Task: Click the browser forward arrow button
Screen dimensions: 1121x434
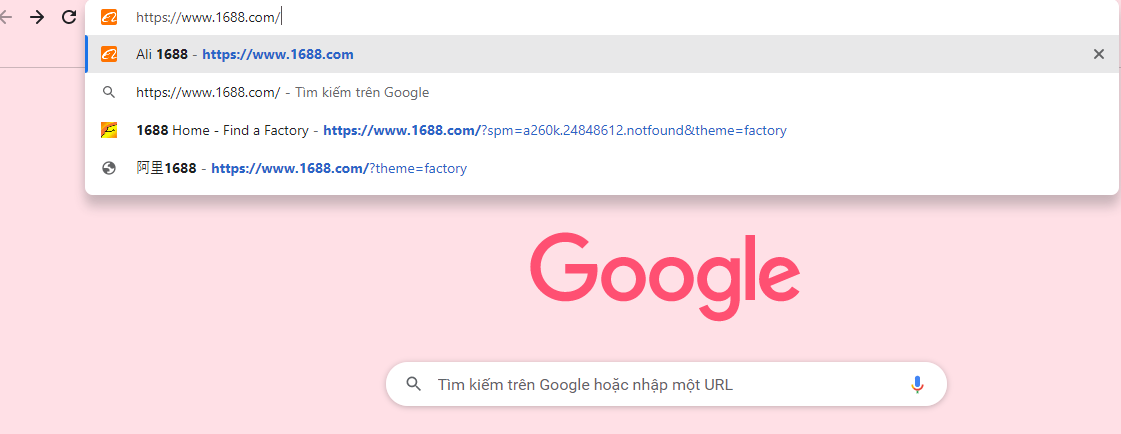Action: tap(36, 17)
